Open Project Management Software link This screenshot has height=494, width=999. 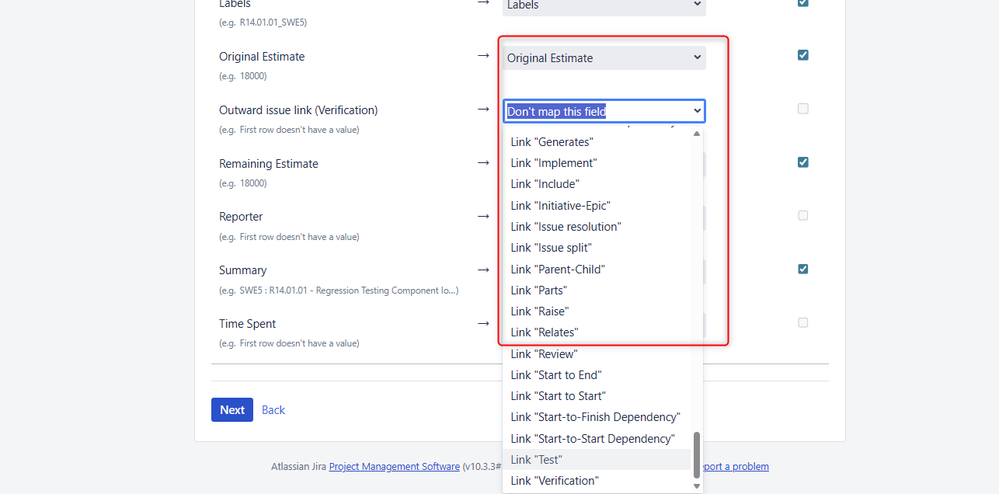(x=394, y=467)
